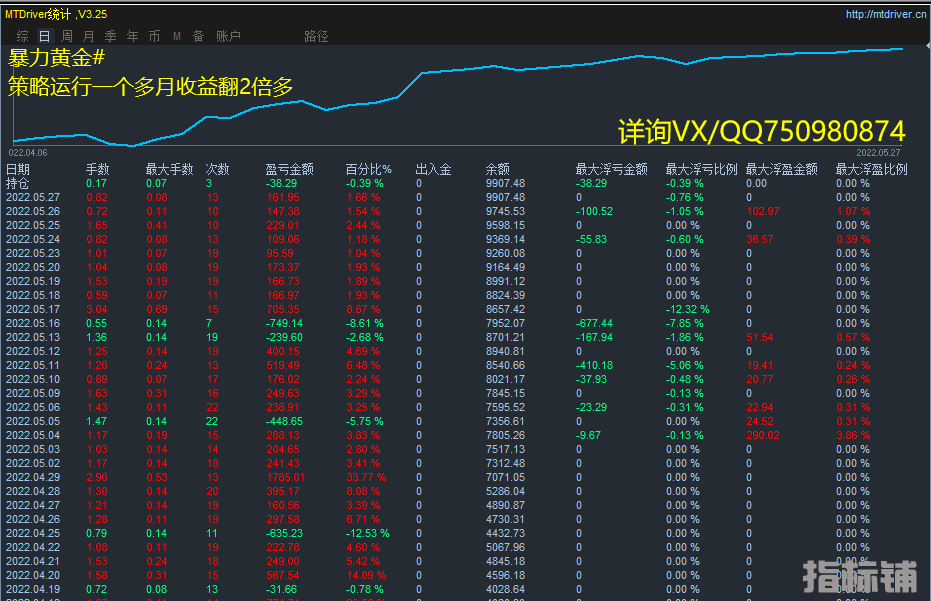Screen dimensions: 931x601
Task: Click the blue equity curve chart
Action: click(458, 97)
